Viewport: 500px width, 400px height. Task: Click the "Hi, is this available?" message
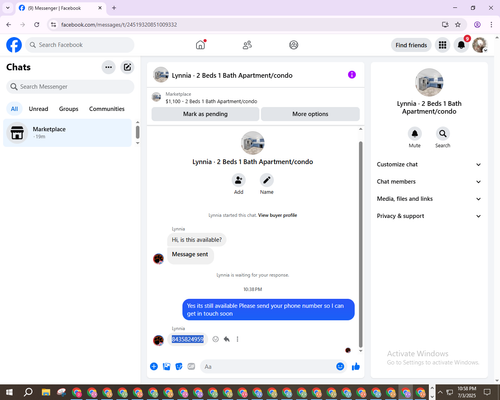(197, 240)
